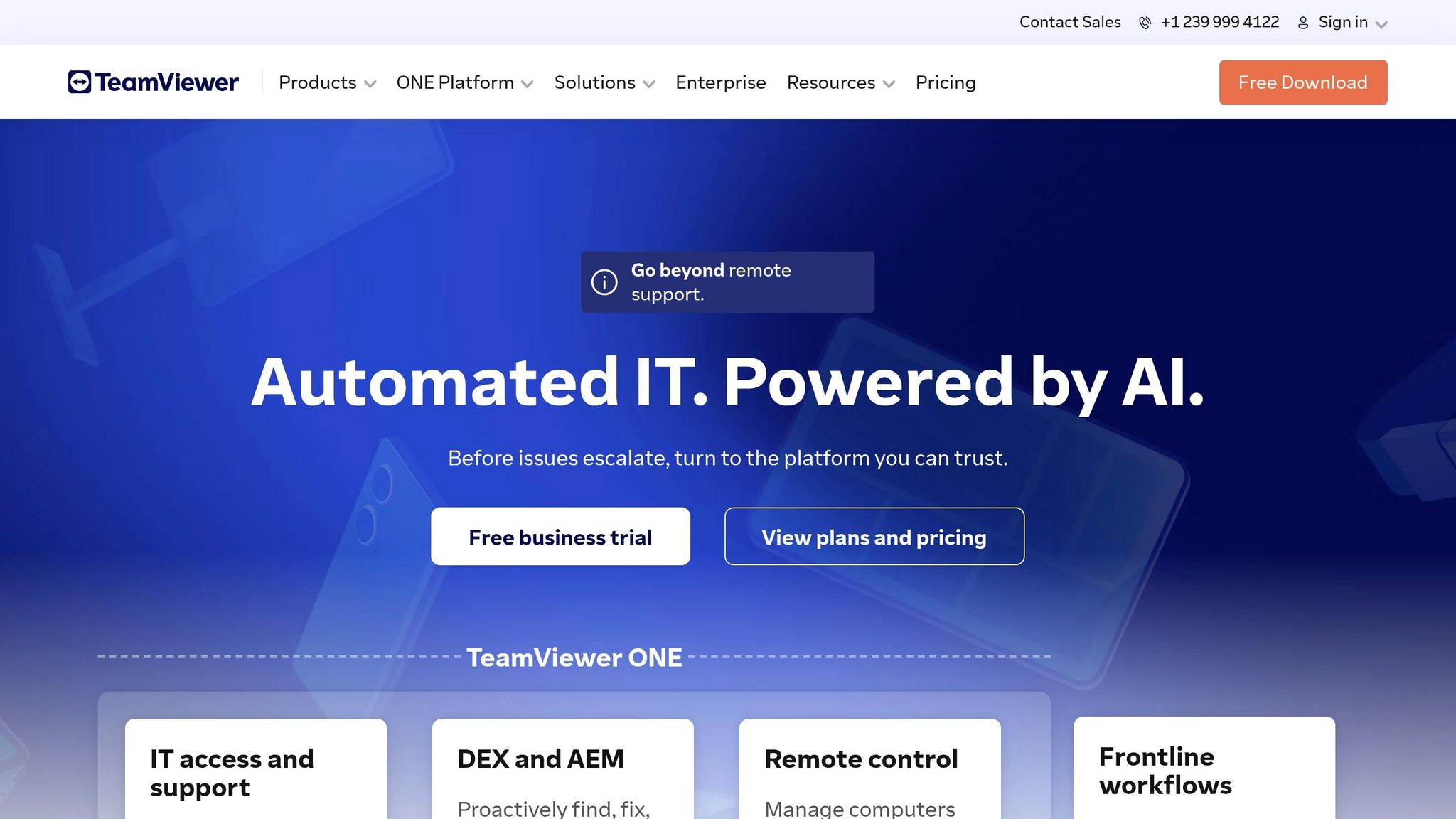Viewport: 1456px width, 819px height.
Task: Go to the Pricing page
Action: click(946, 82)
